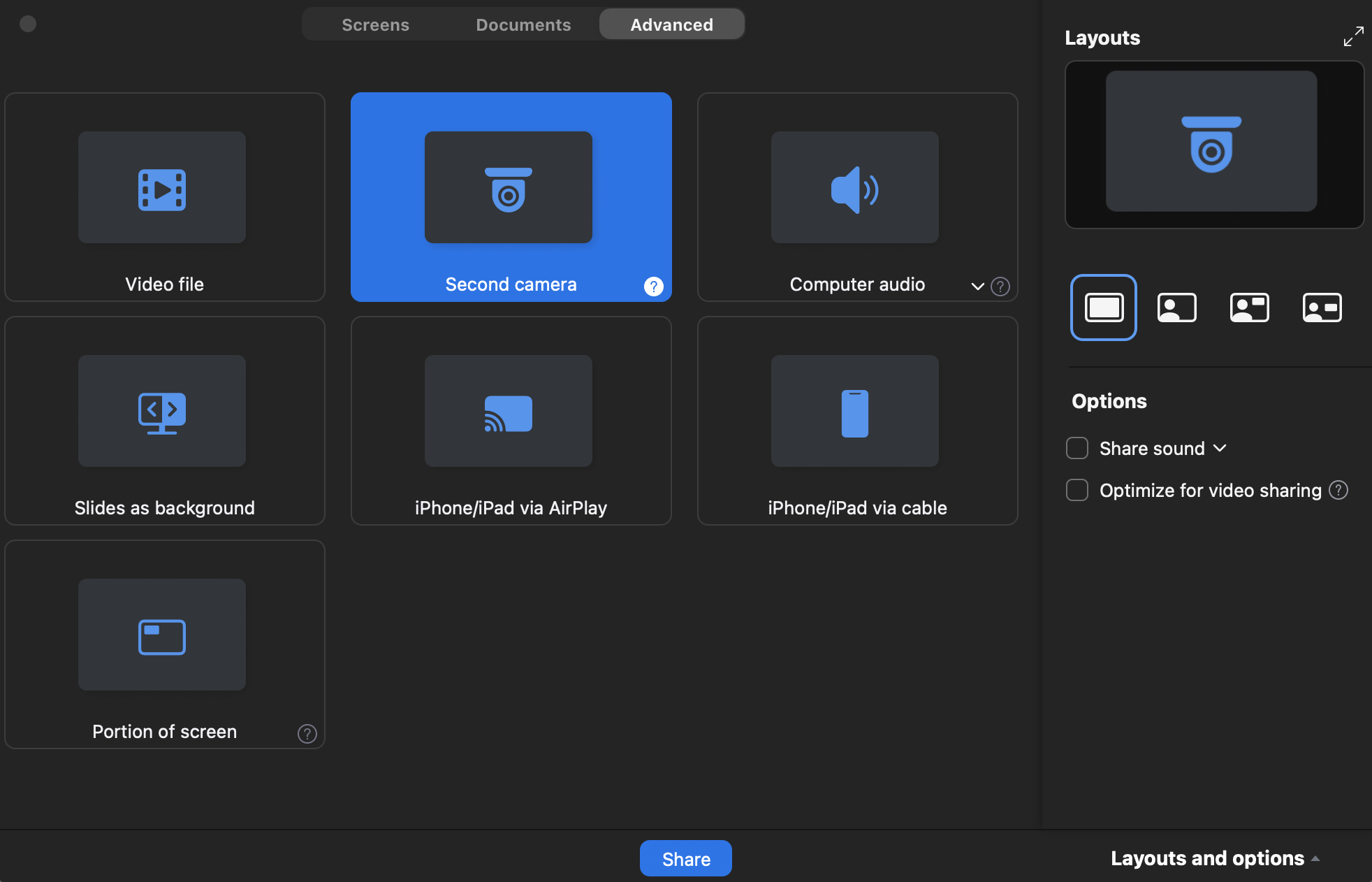Switch to the Documents tab
Image resolution: width=1372 pixels, height=882 pixels.
(x=523, y=24)
